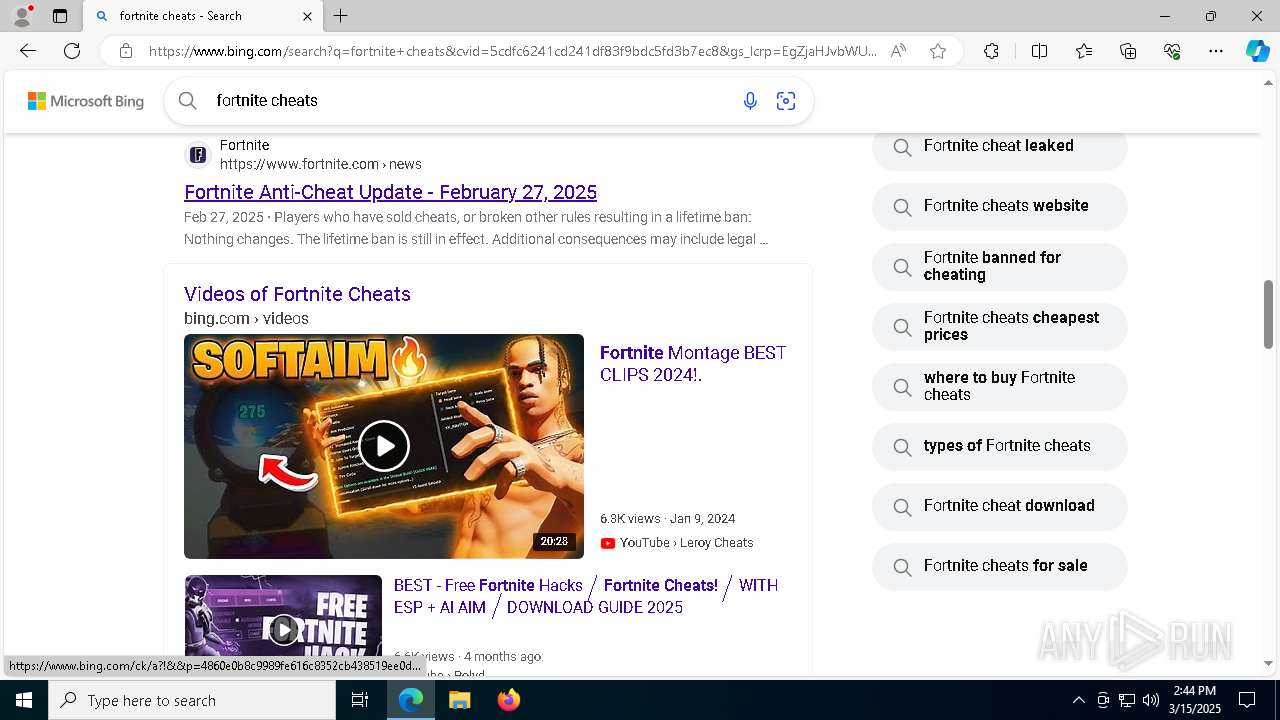This screenshot has width=1280, height=720.
Task: Open Videos of Fortnite Cheats heading link
Action: coord(297,294)
